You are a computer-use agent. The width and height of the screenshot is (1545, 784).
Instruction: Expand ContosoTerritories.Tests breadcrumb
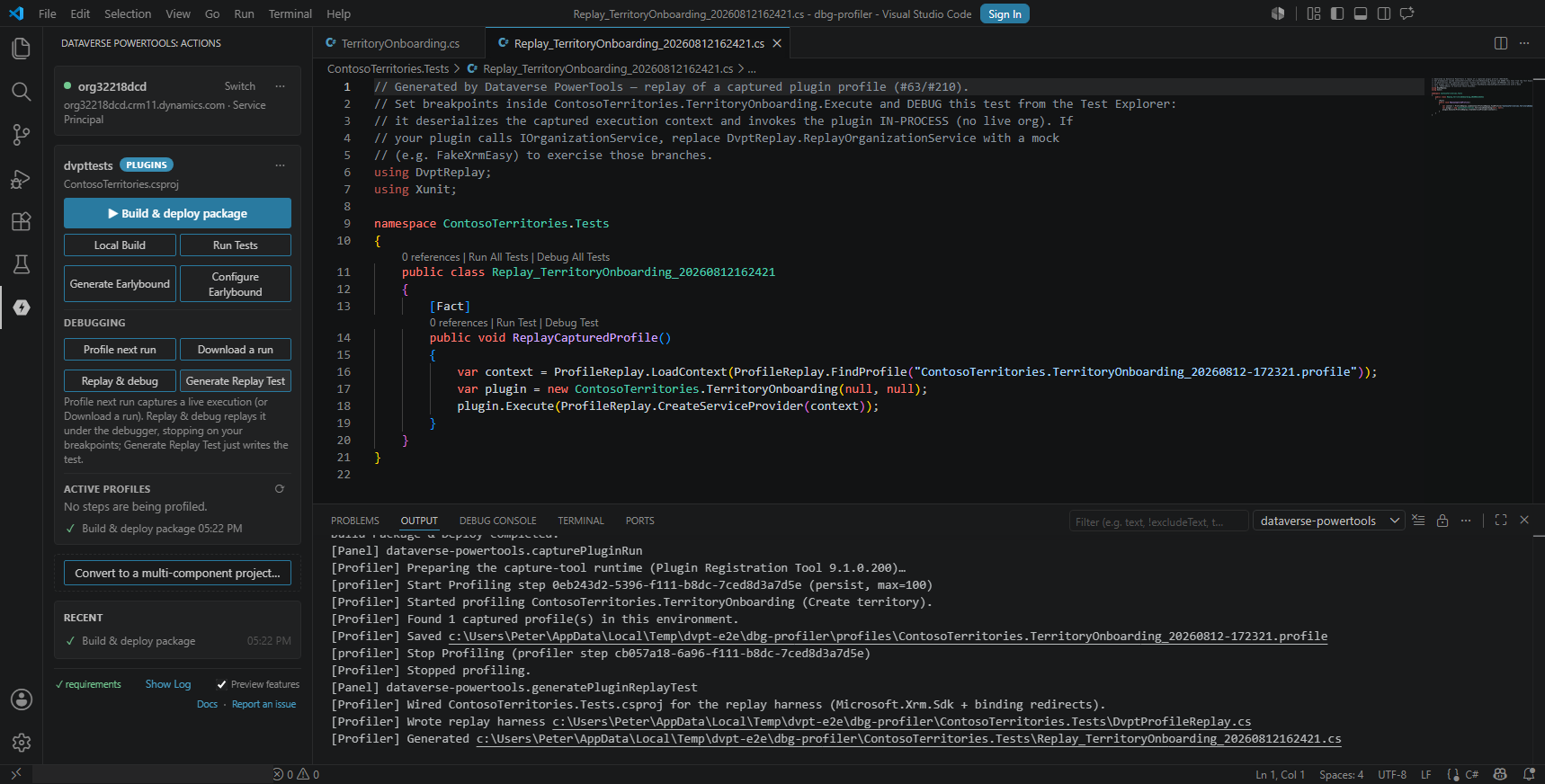click(388, 68)
